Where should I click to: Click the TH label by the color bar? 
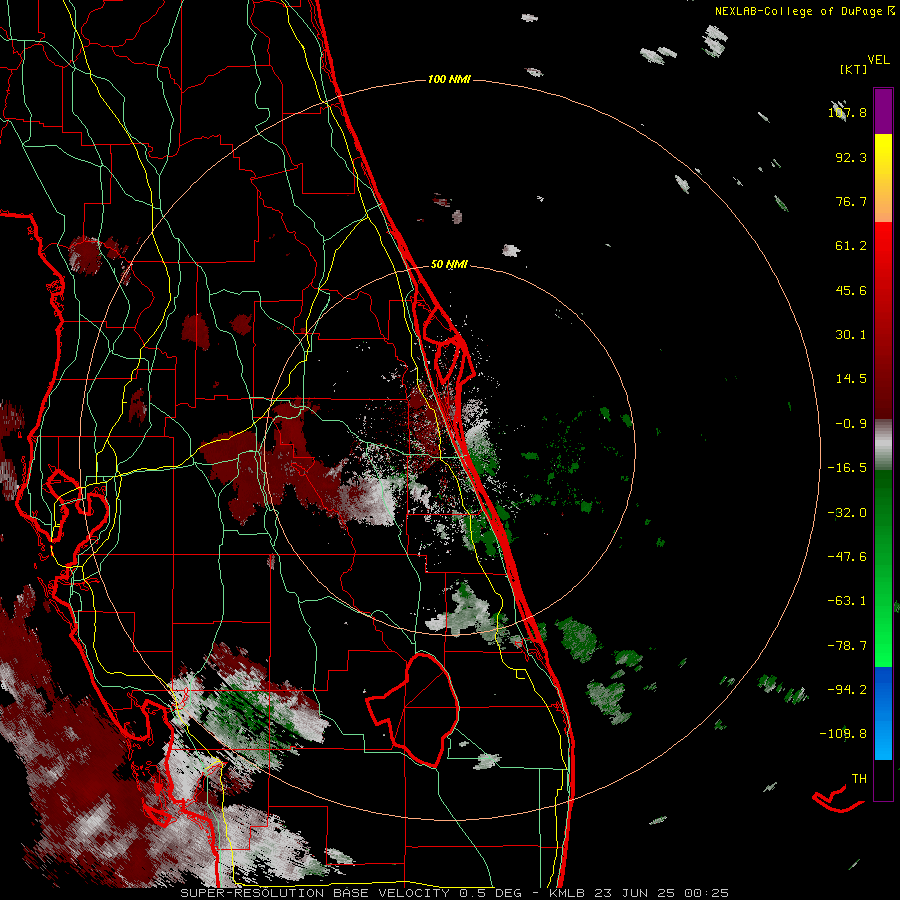859,779
